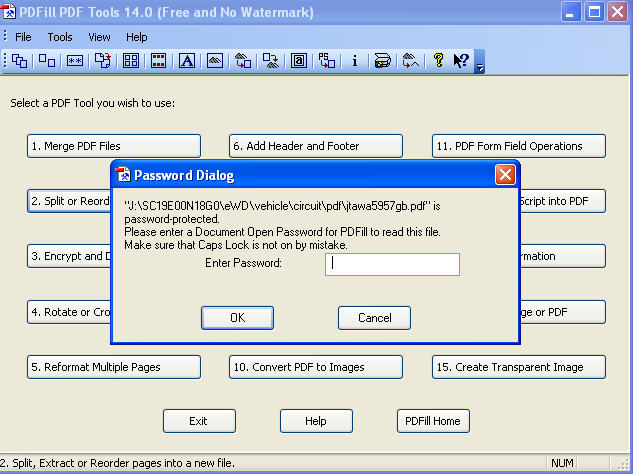Screen dimensions: 633x474
Task: Click the Convert PDF to Images toolbar icon
Action: click(x=270, y=61)
